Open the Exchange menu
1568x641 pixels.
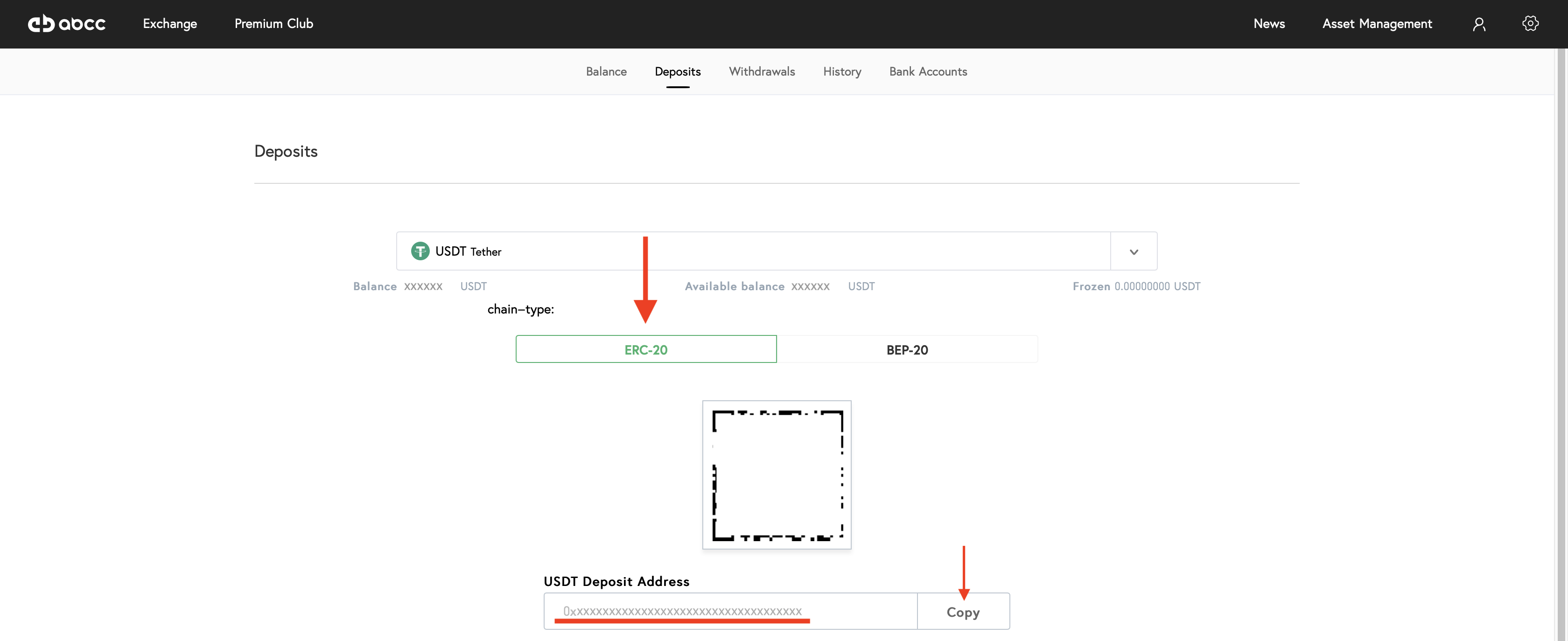click(x=170, y=24)
